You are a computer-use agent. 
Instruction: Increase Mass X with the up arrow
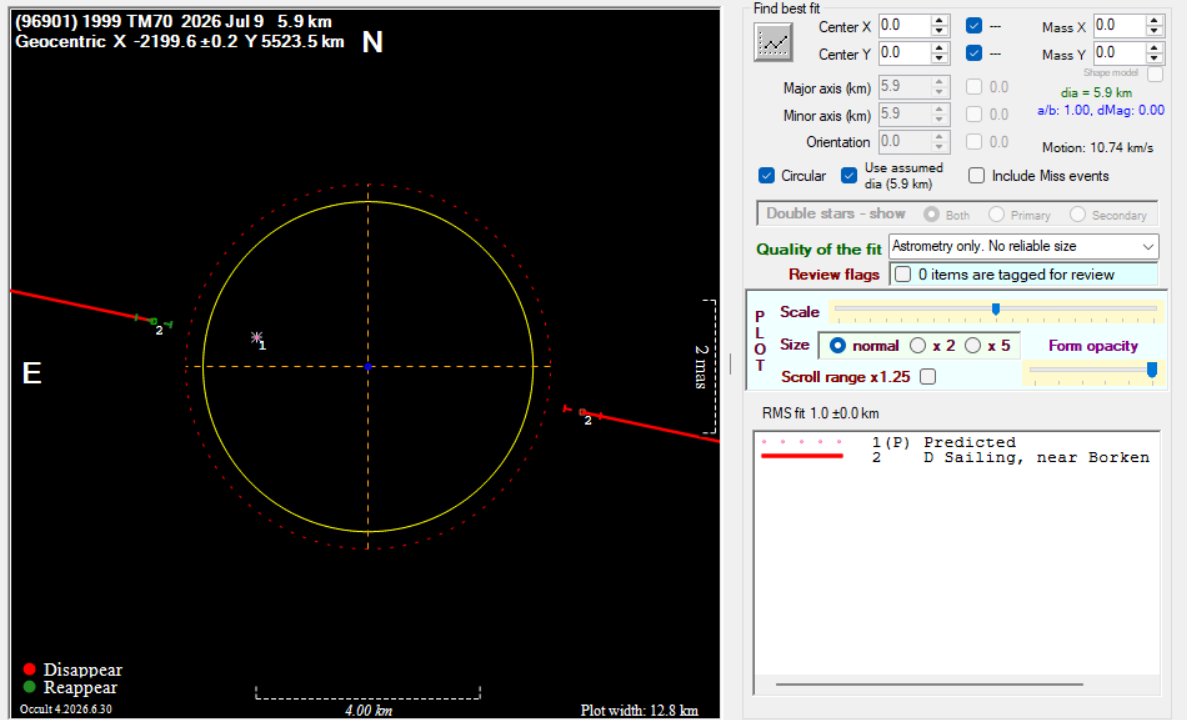click(1154, 20)
